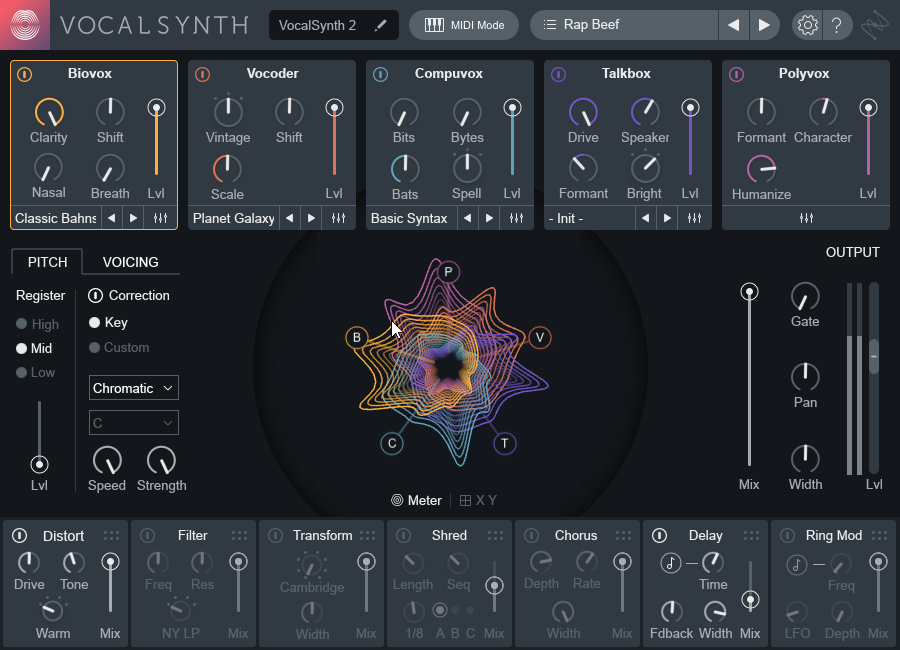Click the Delay Mix slider handle

[x=750, y=600]
